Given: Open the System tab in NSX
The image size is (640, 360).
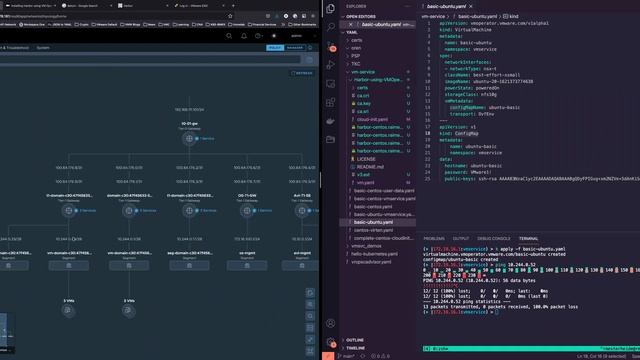Looking at the screenshot, I should click(43, 48).
